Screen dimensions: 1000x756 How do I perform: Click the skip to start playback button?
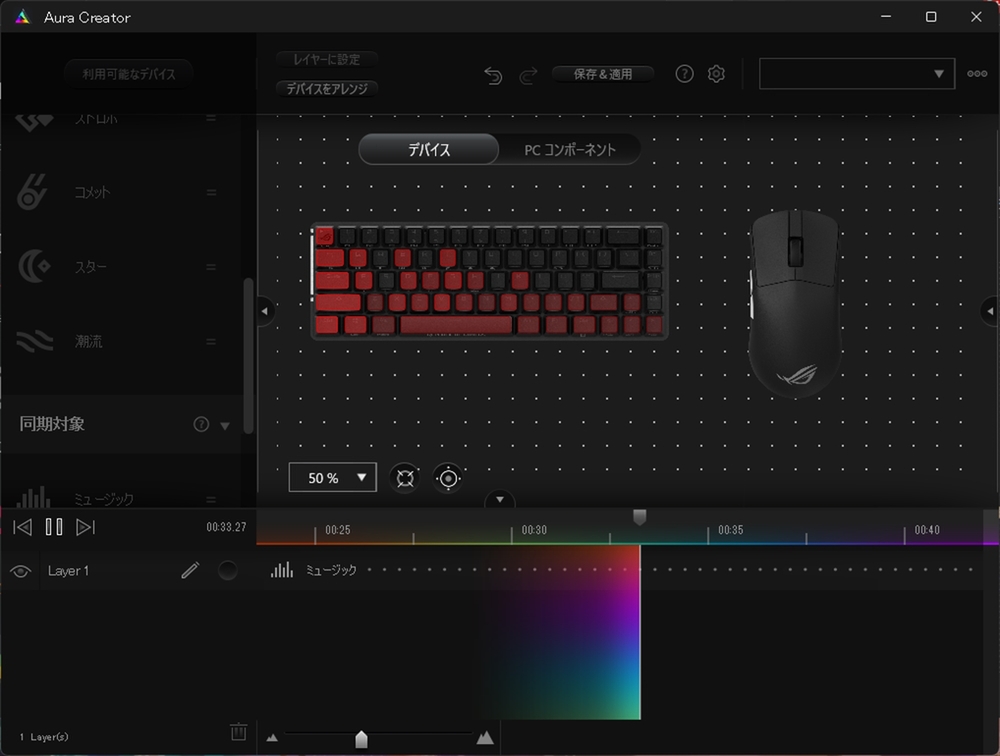(x=22, y=527)
